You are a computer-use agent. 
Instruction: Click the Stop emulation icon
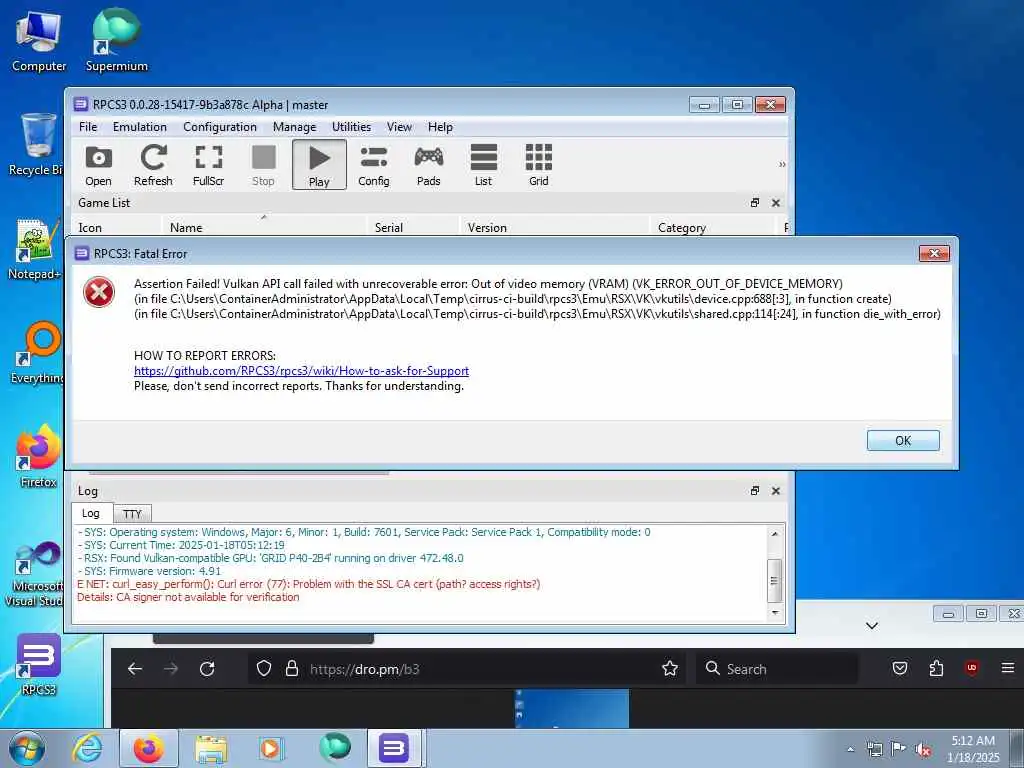(263, 165)
